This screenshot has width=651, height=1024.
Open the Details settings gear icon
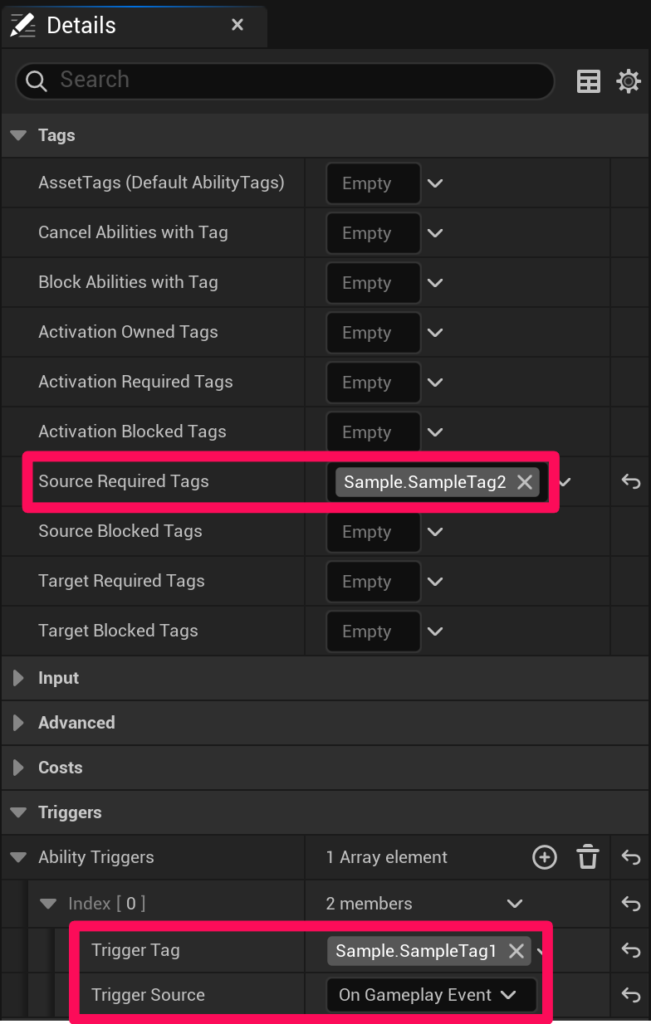tap(628, 82)
